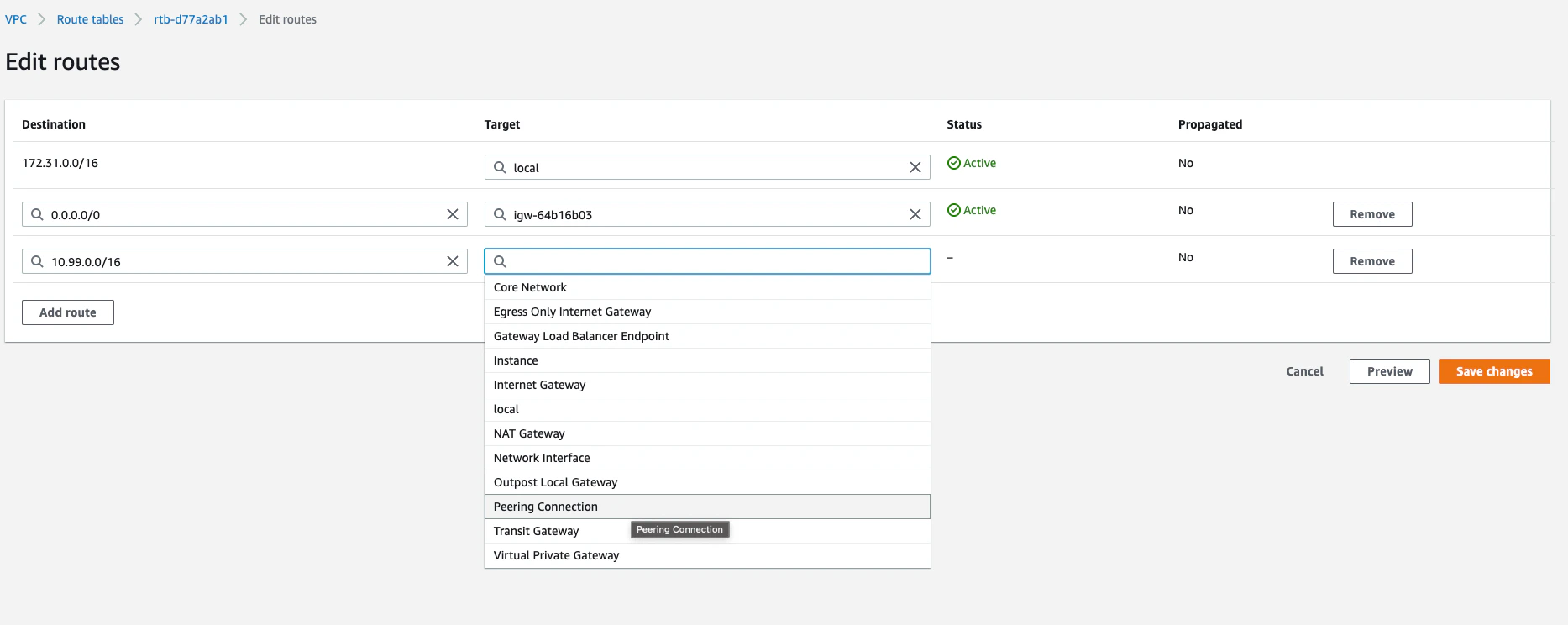Click the 172.31.0.0/16 destination text
The width and height of the screenshot is (1568, 625).
pyautogui.click(x=60, y=163)
